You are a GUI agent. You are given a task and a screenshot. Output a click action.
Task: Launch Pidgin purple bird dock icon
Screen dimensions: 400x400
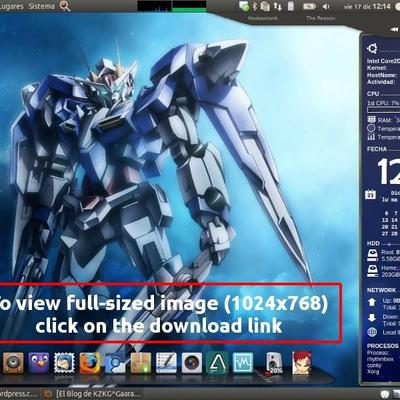click(39, 363)
